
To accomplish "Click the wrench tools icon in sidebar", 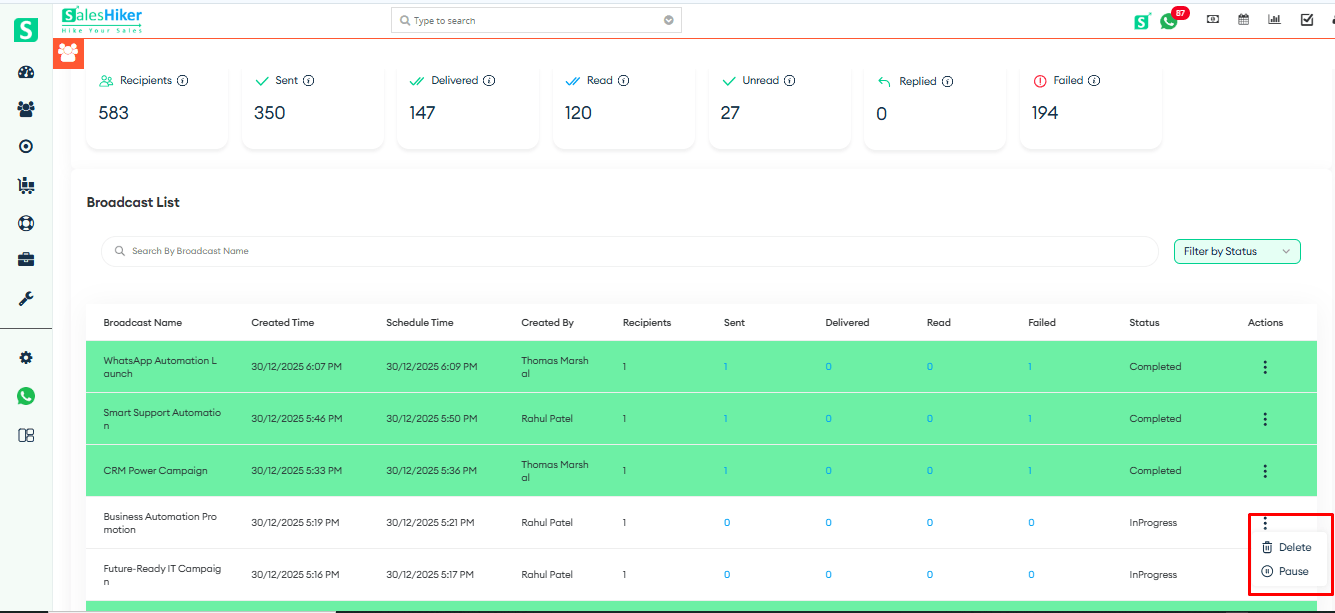I will (x=26, y=298).
